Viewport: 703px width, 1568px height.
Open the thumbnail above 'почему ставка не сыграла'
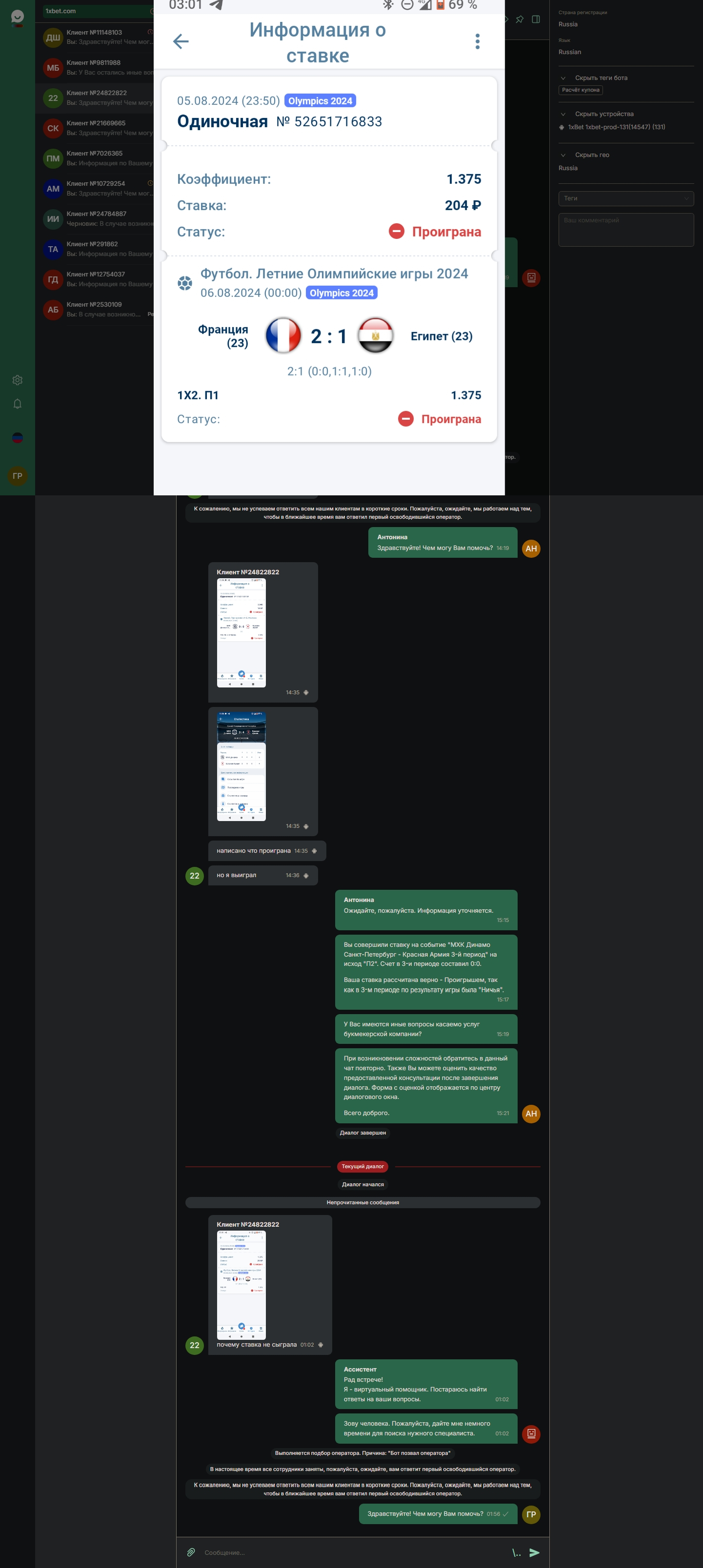tap(241, 1285)
